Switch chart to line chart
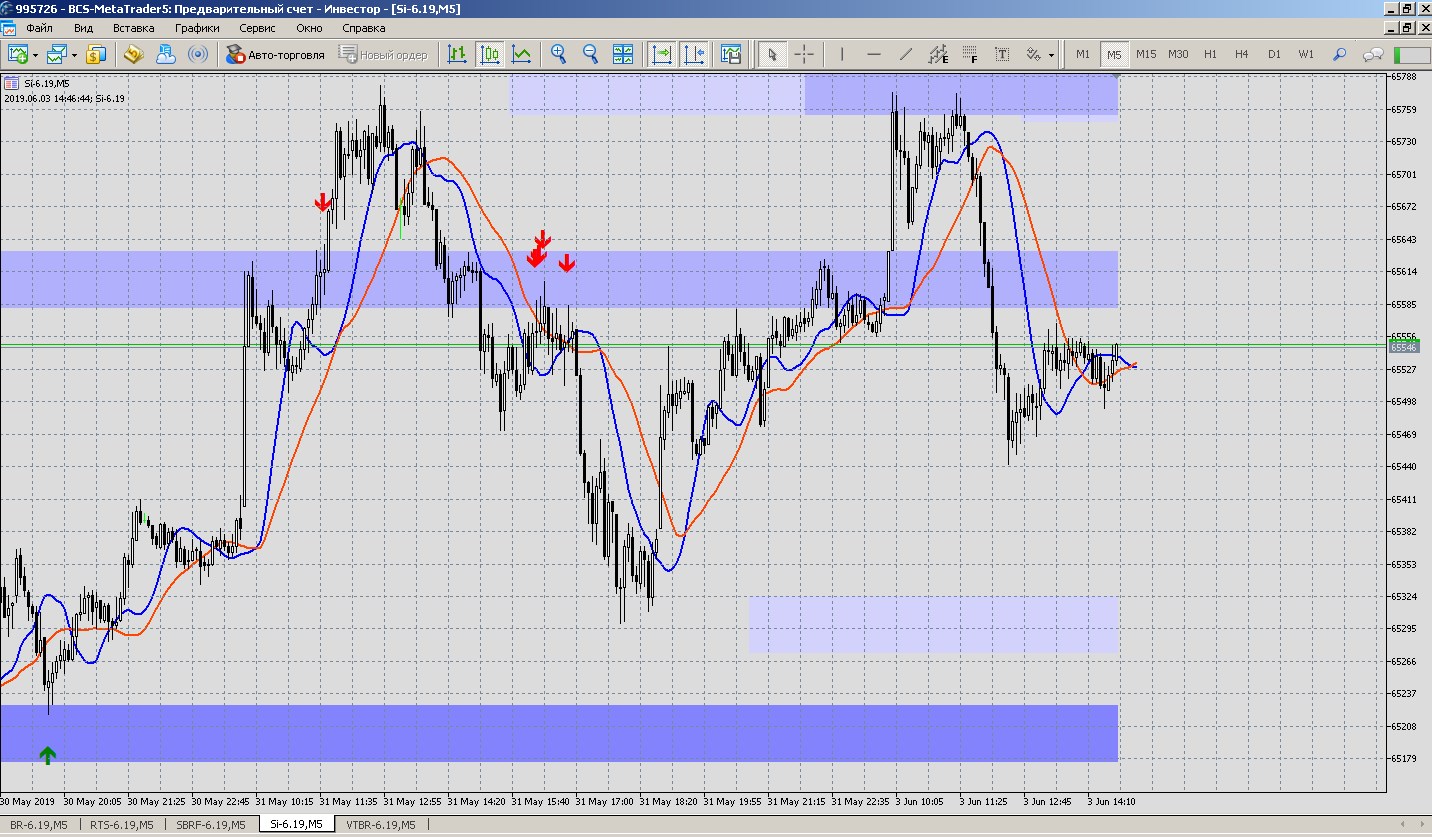 [x=522, y=54]
